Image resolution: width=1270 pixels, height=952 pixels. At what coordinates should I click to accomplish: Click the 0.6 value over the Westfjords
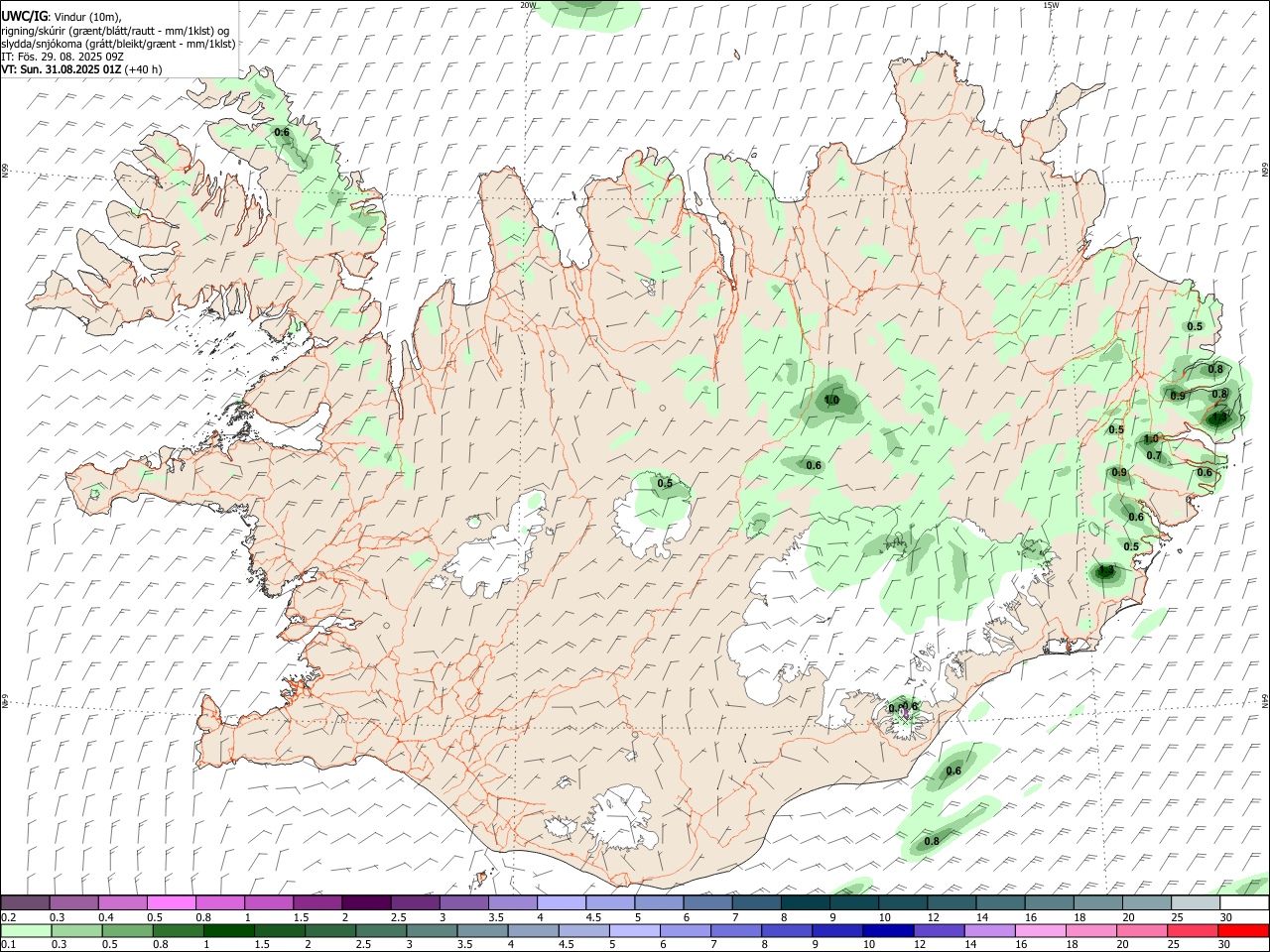[282, 132]
